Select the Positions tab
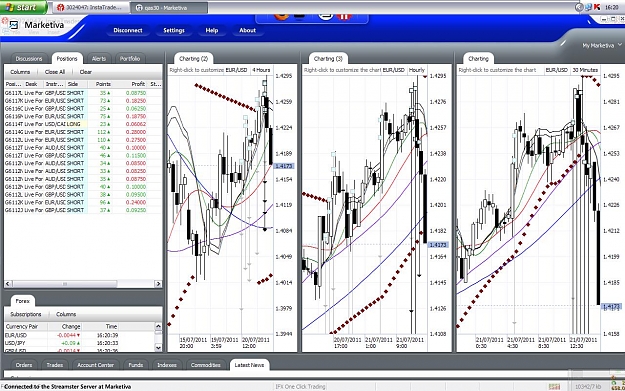This screenshot has width=625, height=391. (x=67, y=59)
